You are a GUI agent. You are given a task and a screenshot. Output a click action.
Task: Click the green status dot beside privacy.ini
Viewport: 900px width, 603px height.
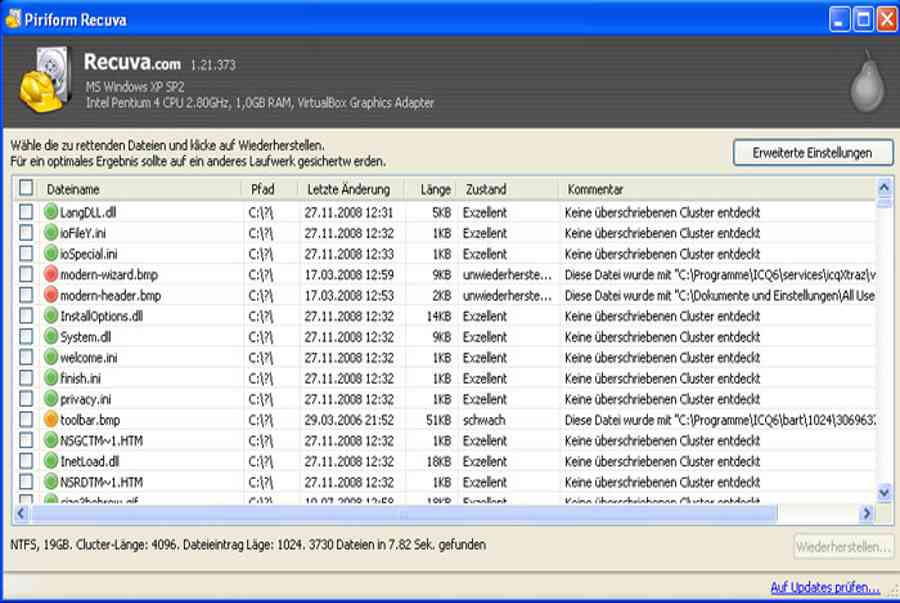[51, 399]
